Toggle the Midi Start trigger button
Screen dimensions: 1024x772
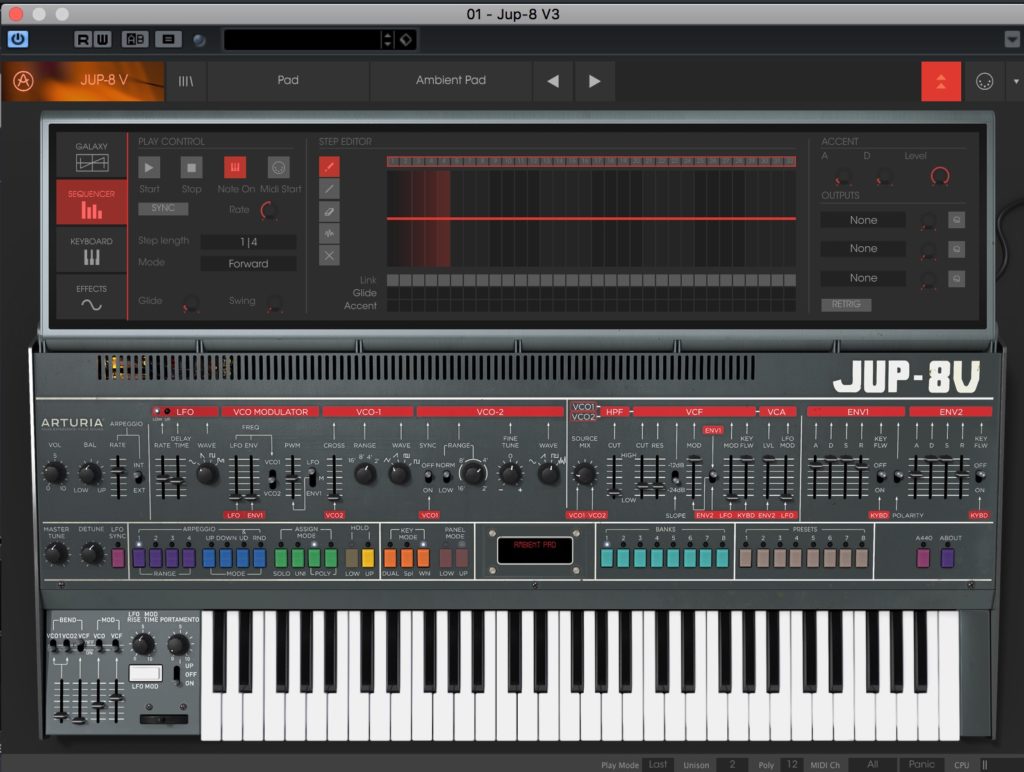tap(279, 168)
